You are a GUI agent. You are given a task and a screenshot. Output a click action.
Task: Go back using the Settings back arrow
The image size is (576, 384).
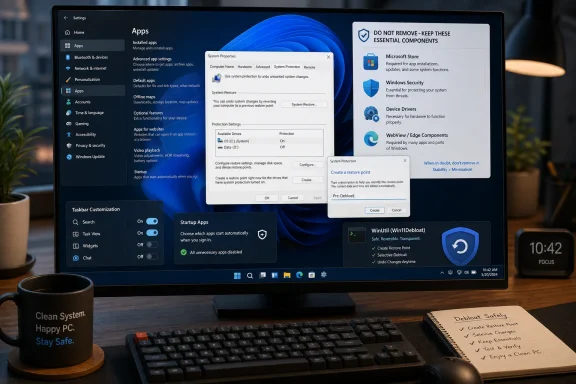[66, 18]
